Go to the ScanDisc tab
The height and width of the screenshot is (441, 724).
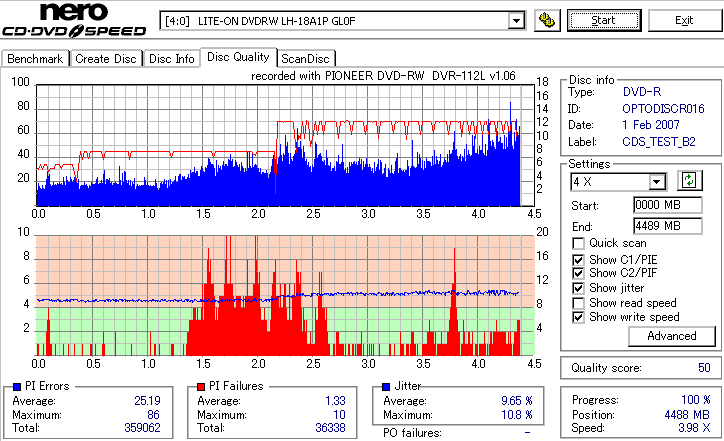click(305, 59)
